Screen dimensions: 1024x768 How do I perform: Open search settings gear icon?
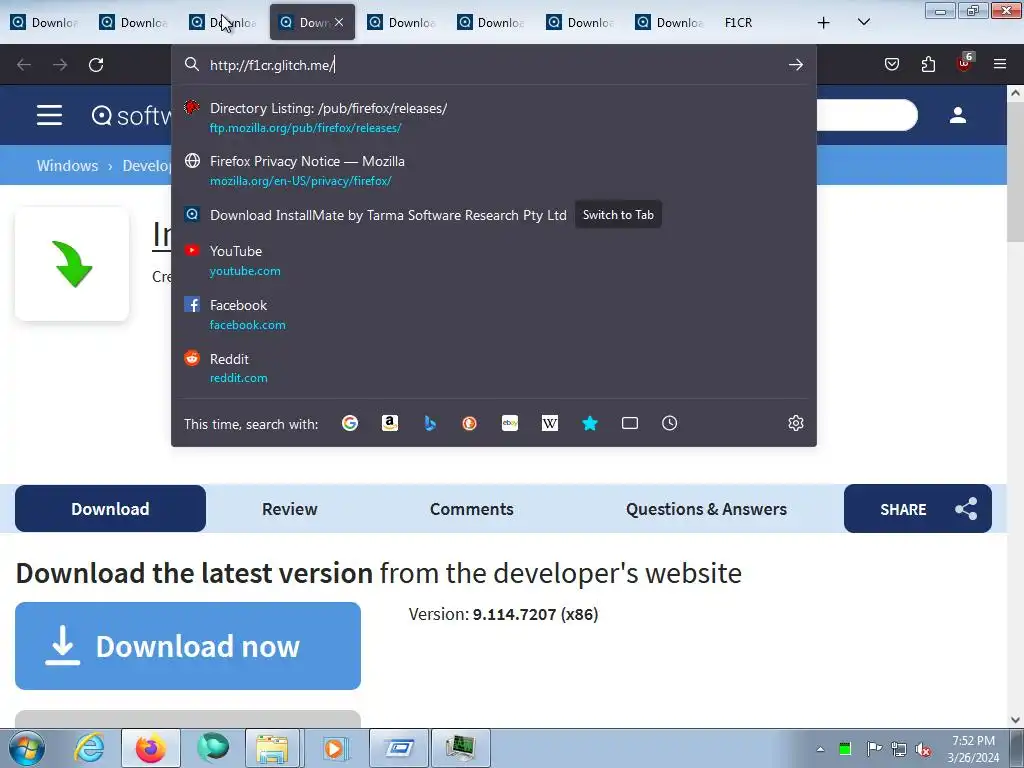pyautogui.click(x=795, y=423)
